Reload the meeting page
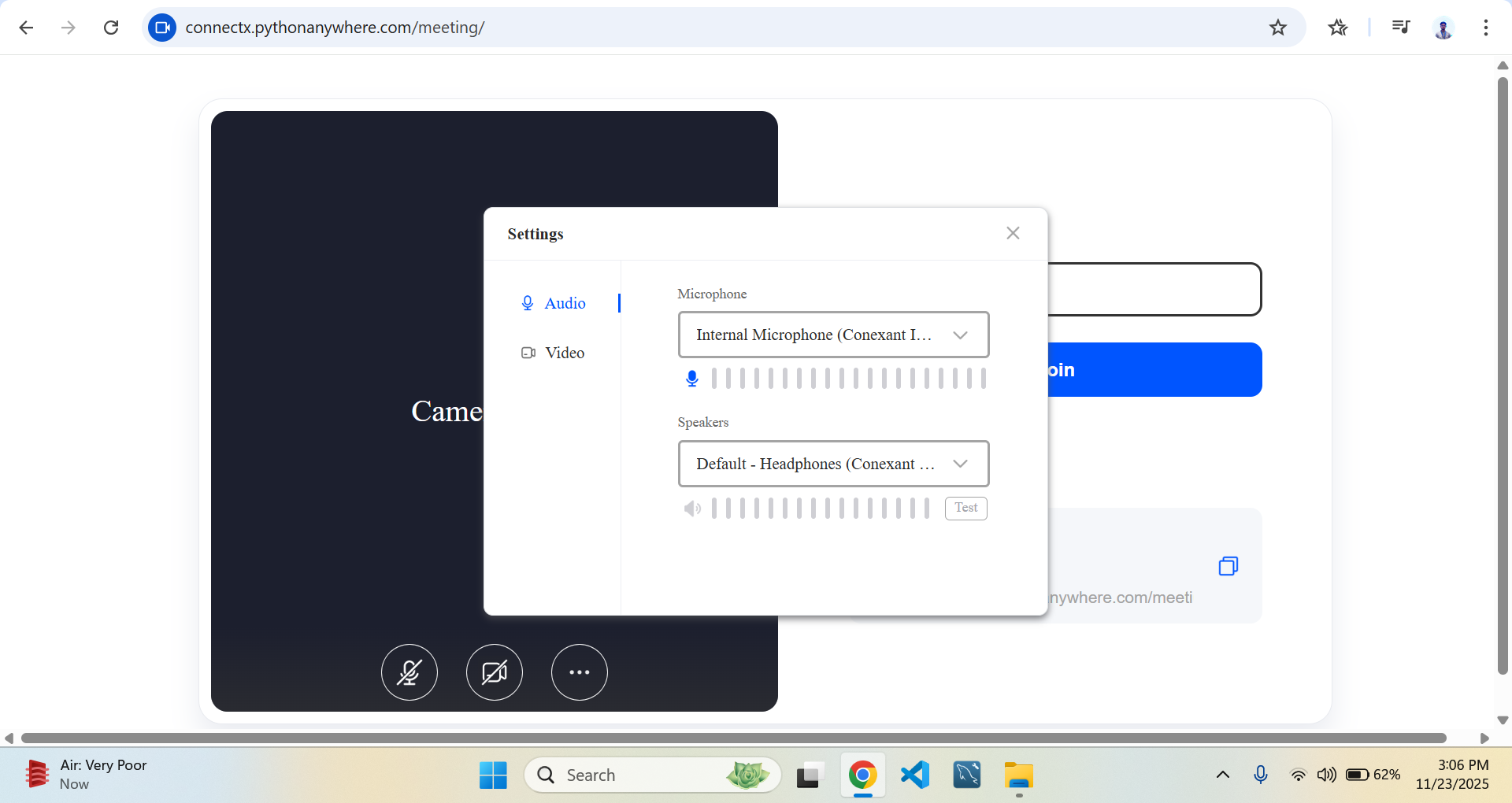 [x=111, y=28]
